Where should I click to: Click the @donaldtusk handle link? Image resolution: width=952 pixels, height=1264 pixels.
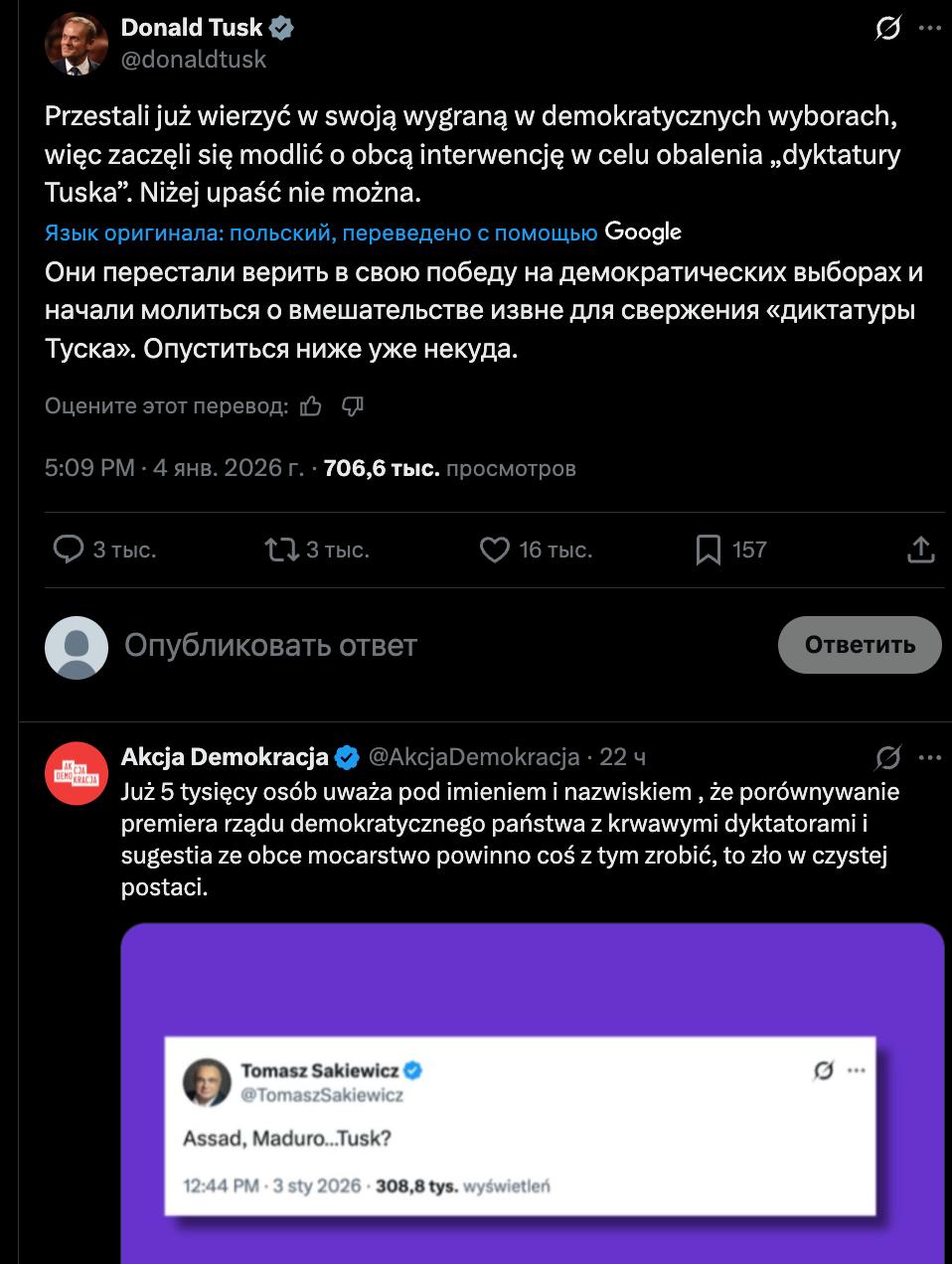[194, 60]
